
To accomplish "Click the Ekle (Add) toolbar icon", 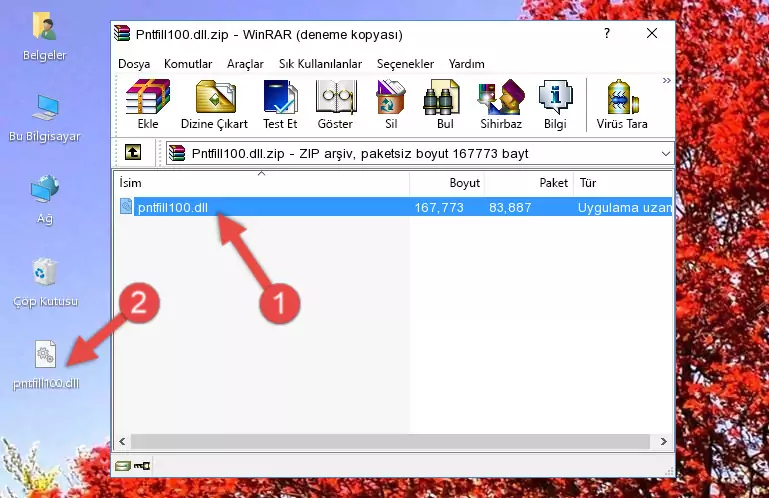I will 148,105.
